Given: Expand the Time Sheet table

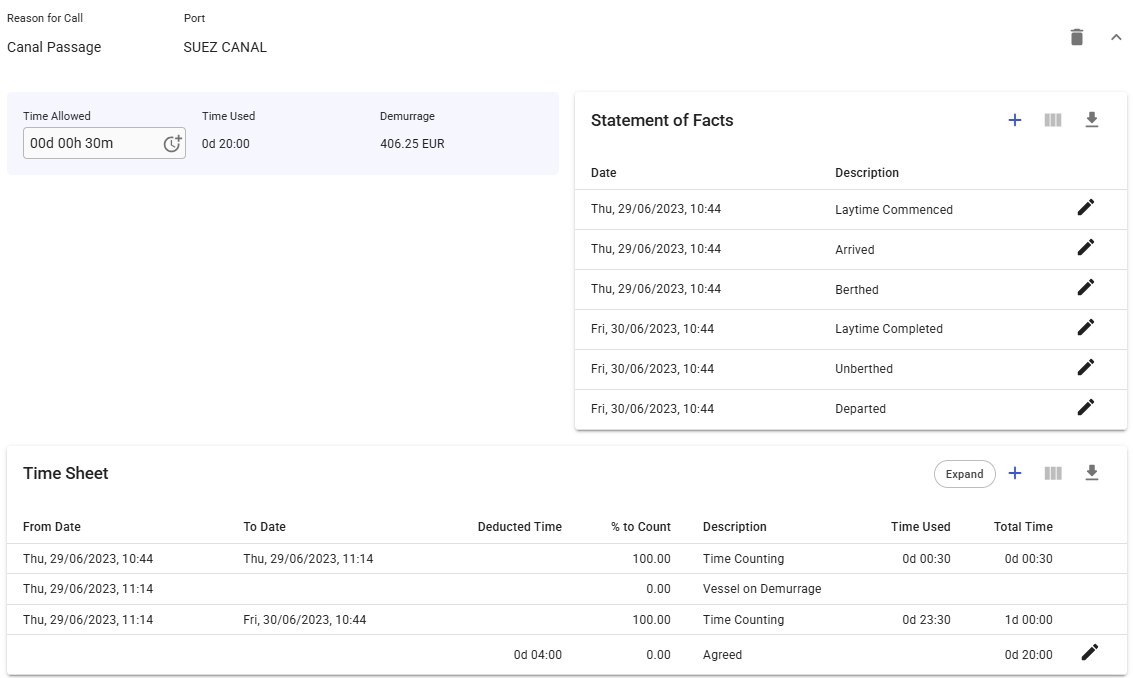Looking at the screenshot, I should click(964, 474).
